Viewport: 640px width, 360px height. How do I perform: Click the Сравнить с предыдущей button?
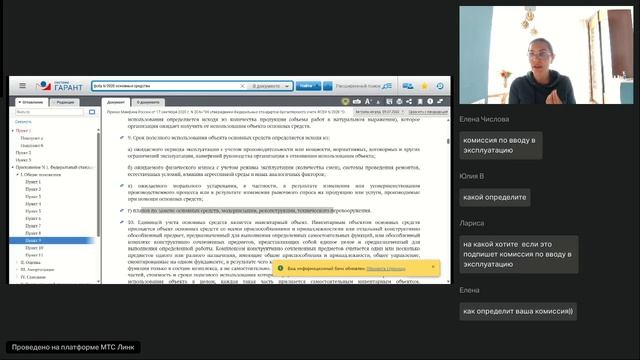point(428,112)
